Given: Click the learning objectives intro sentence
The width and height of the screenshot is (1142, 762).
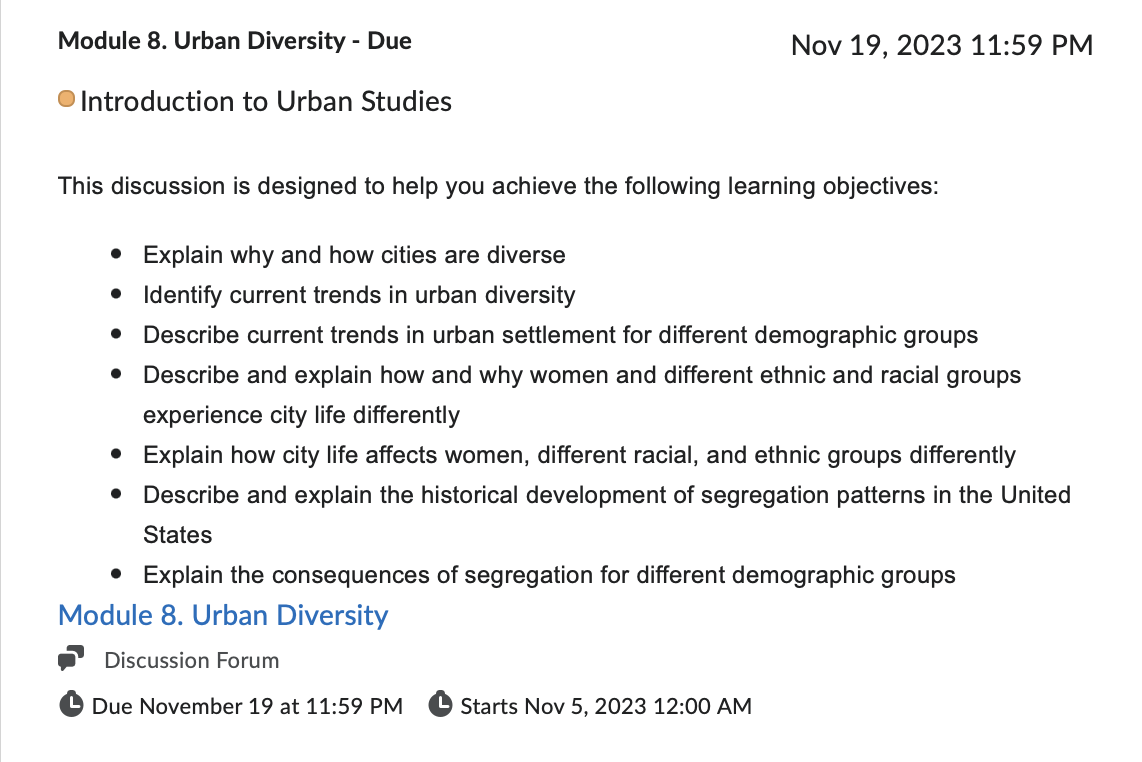Looking at the screenshot, I should click(498, 186).
